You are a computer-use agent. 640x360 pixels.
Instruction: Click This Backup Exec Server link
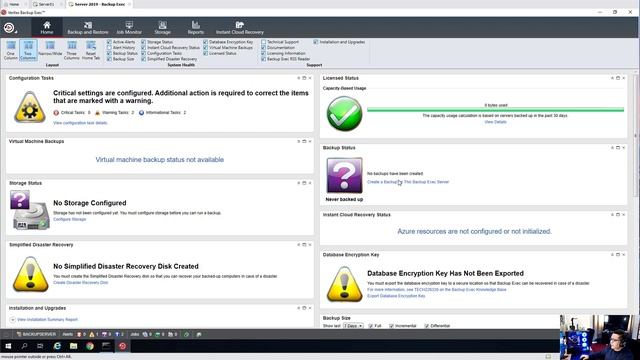(x=426, y=182)
